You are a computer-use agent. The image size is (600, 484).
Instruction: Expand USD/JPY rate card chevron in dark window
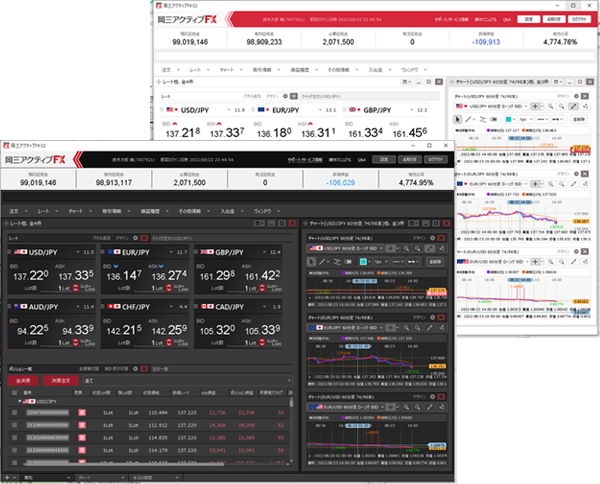click(78, 252)
